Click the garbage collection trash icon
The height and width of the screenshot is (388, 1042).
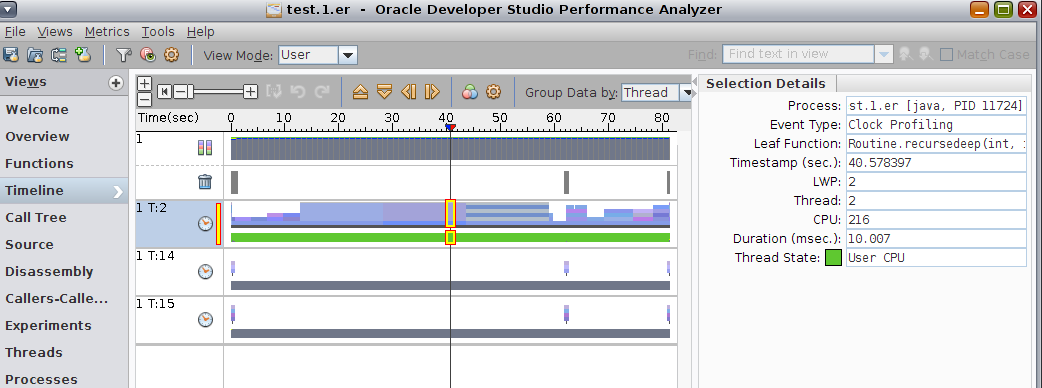[x=205, y=181]
